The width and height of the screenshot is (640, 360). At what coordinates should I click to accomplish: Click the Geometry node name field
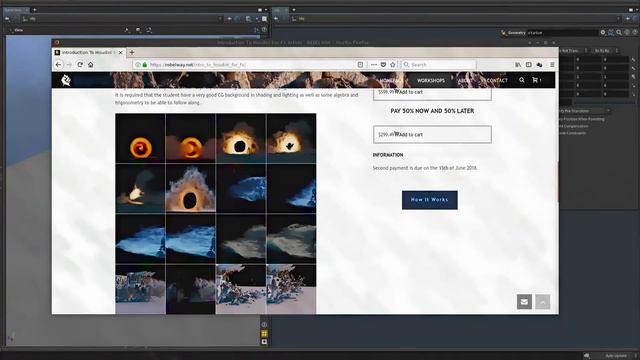click(562, 33)
